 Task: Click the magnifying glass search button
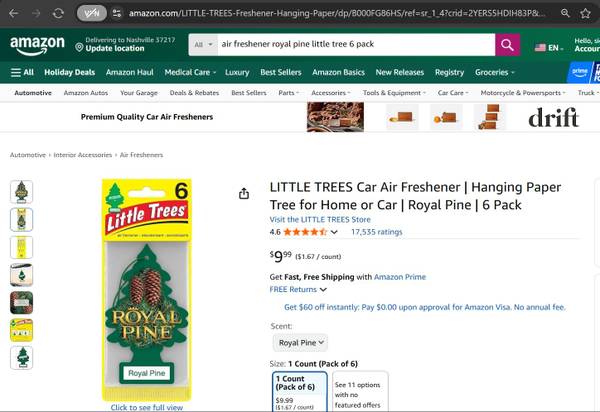508,45
